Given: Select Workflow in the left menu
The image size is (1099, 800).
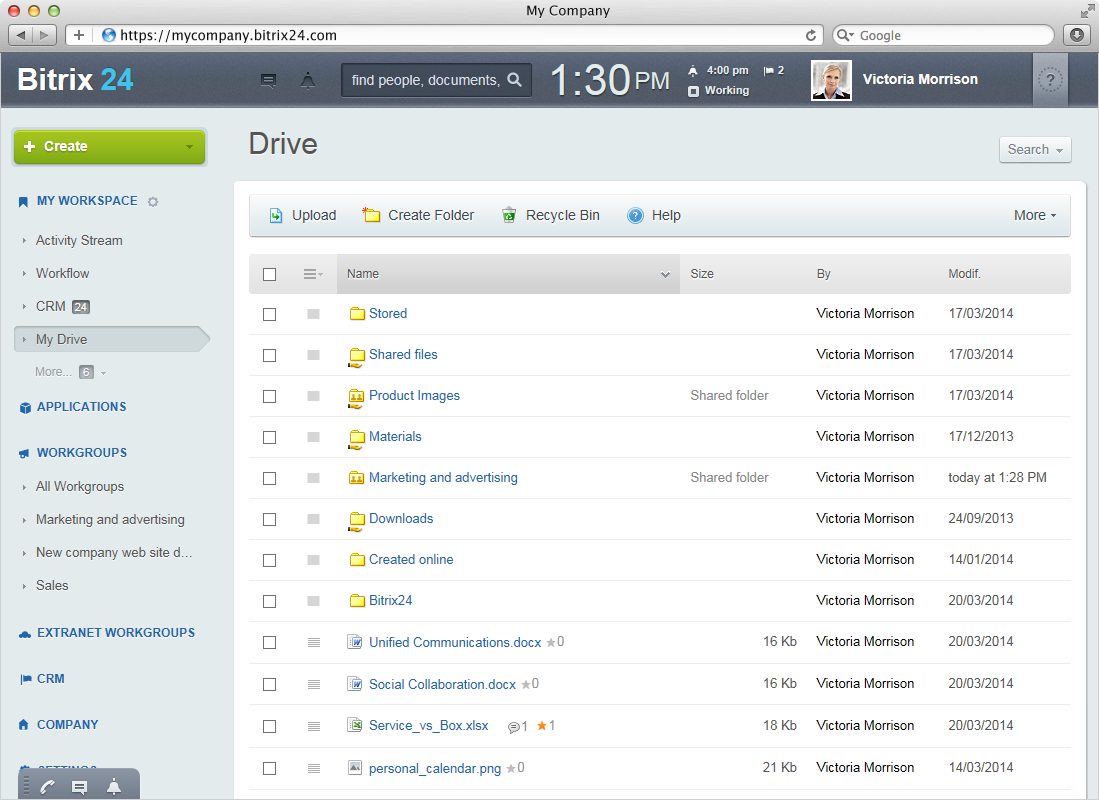Looking at the screenshot, I should 62,273.
